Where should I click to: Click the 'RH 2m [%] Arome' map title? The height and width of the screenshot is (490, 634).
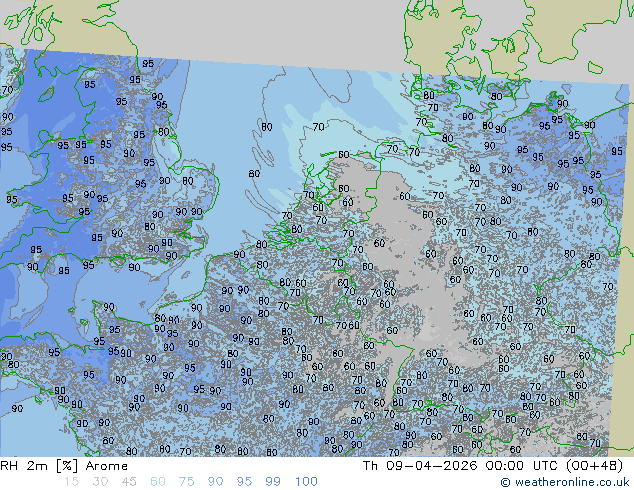(64, 466)
